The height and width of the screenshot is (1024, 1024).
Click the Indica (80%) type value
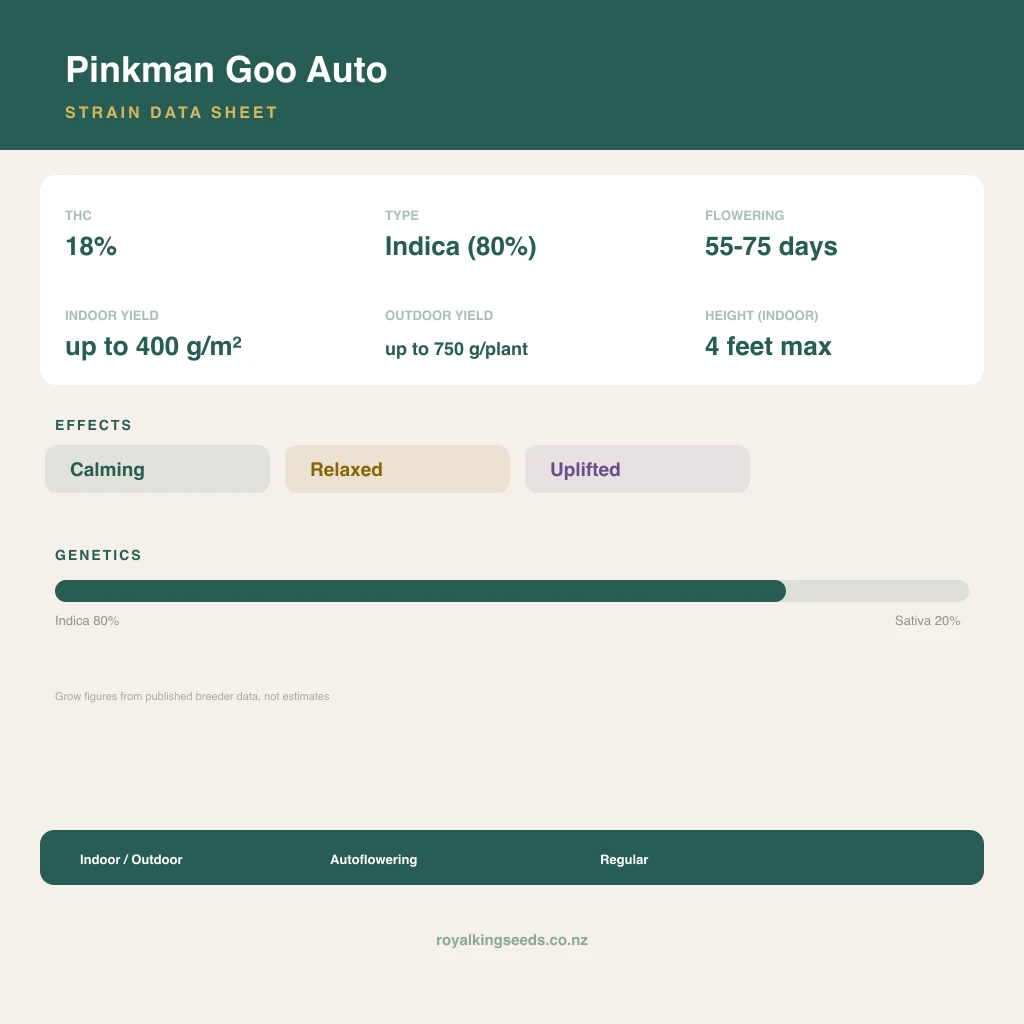click(x=460, y=246)
